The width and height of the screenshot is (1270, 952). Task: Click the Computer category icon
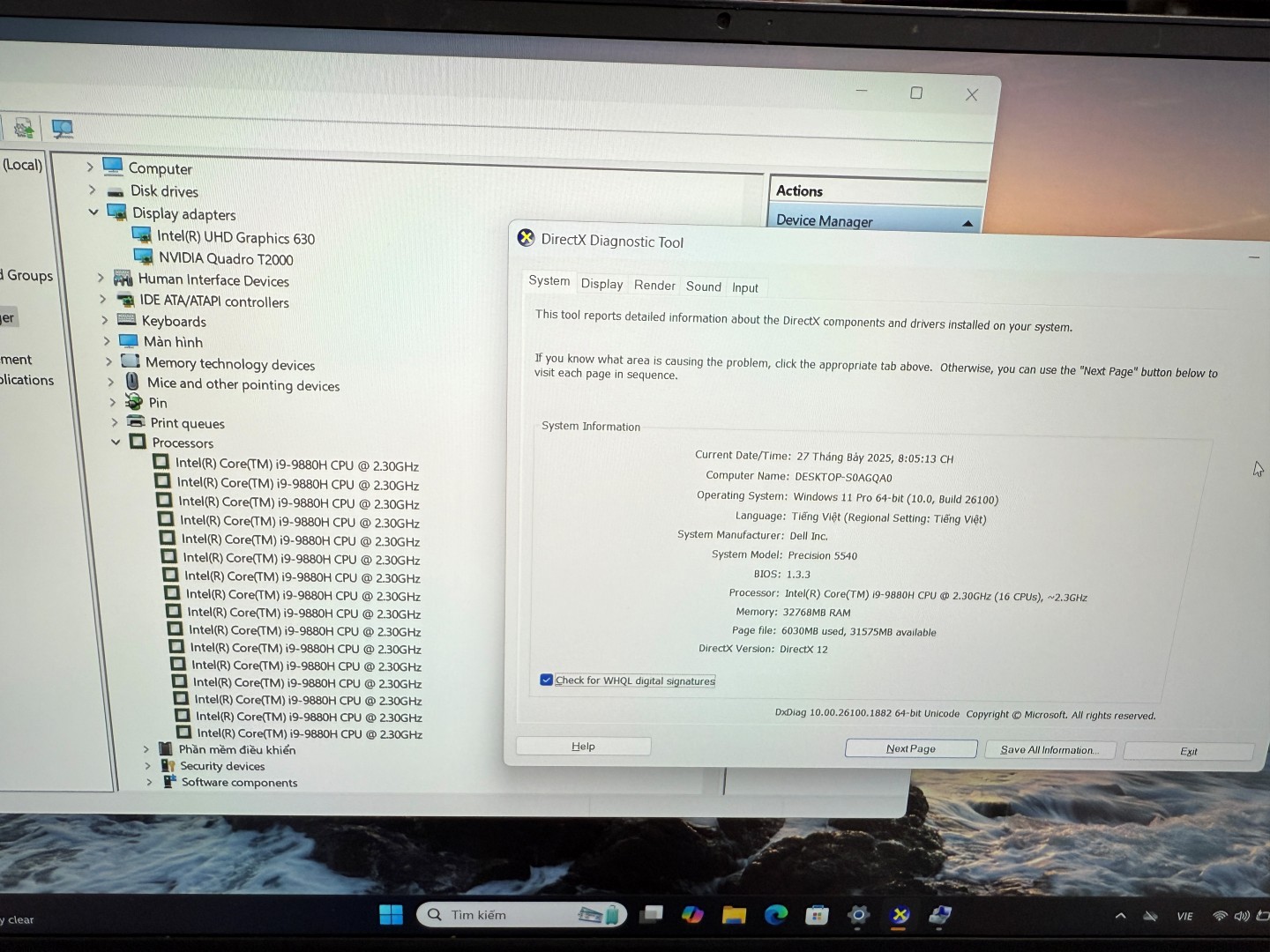[x=113, y=166]
